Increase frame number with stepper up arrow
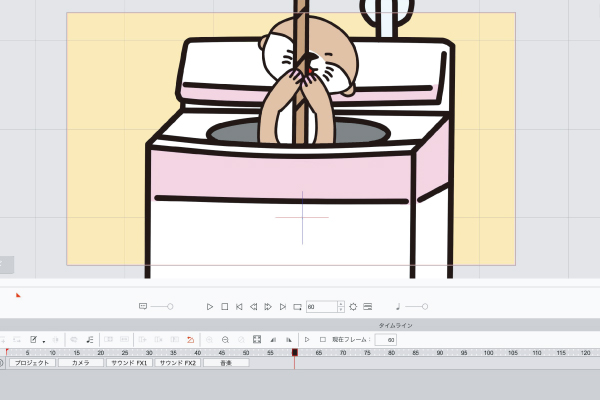The height and width of the screenshot is (400, 600). point(341,304)
